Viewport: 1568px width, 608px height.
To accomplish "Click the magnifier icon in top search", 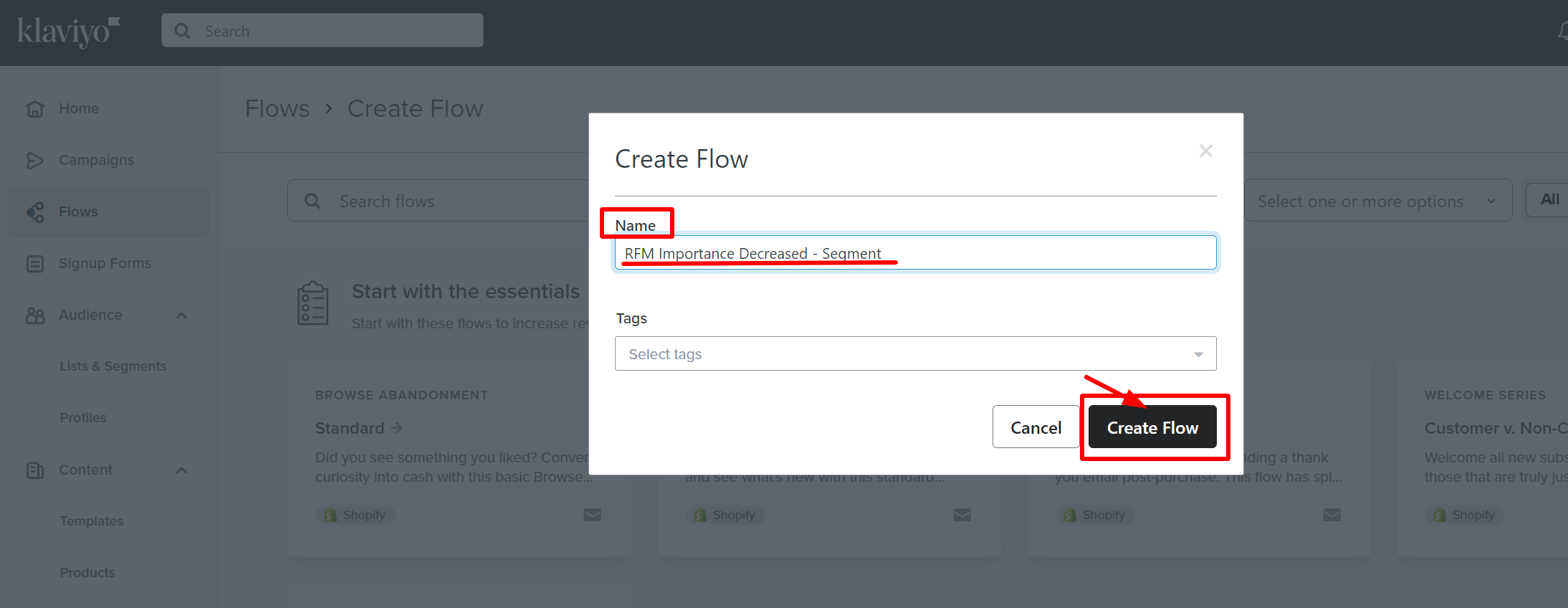I will point(183,31).
